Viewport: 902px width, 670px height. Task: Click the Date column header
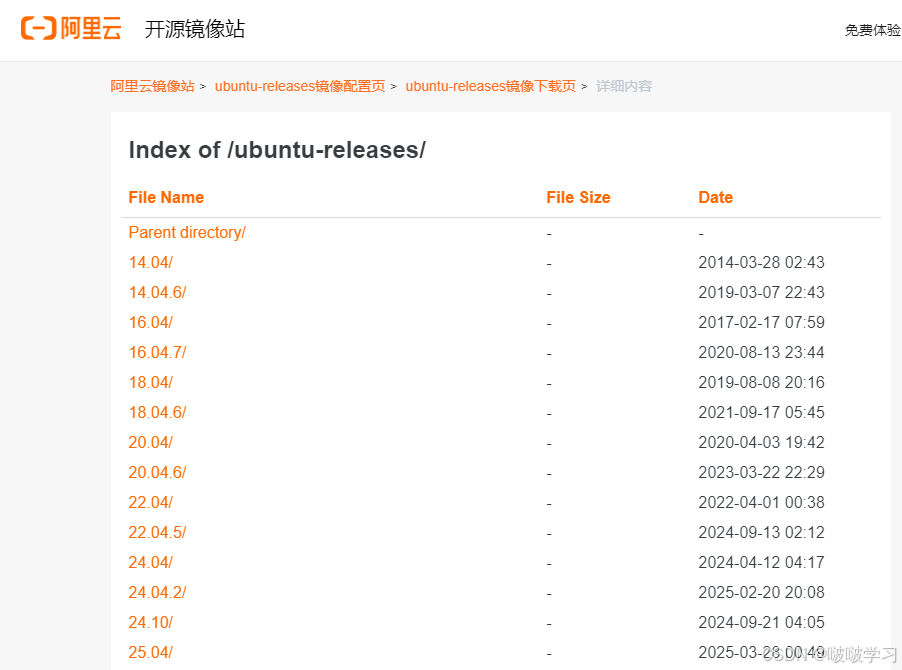716,197
